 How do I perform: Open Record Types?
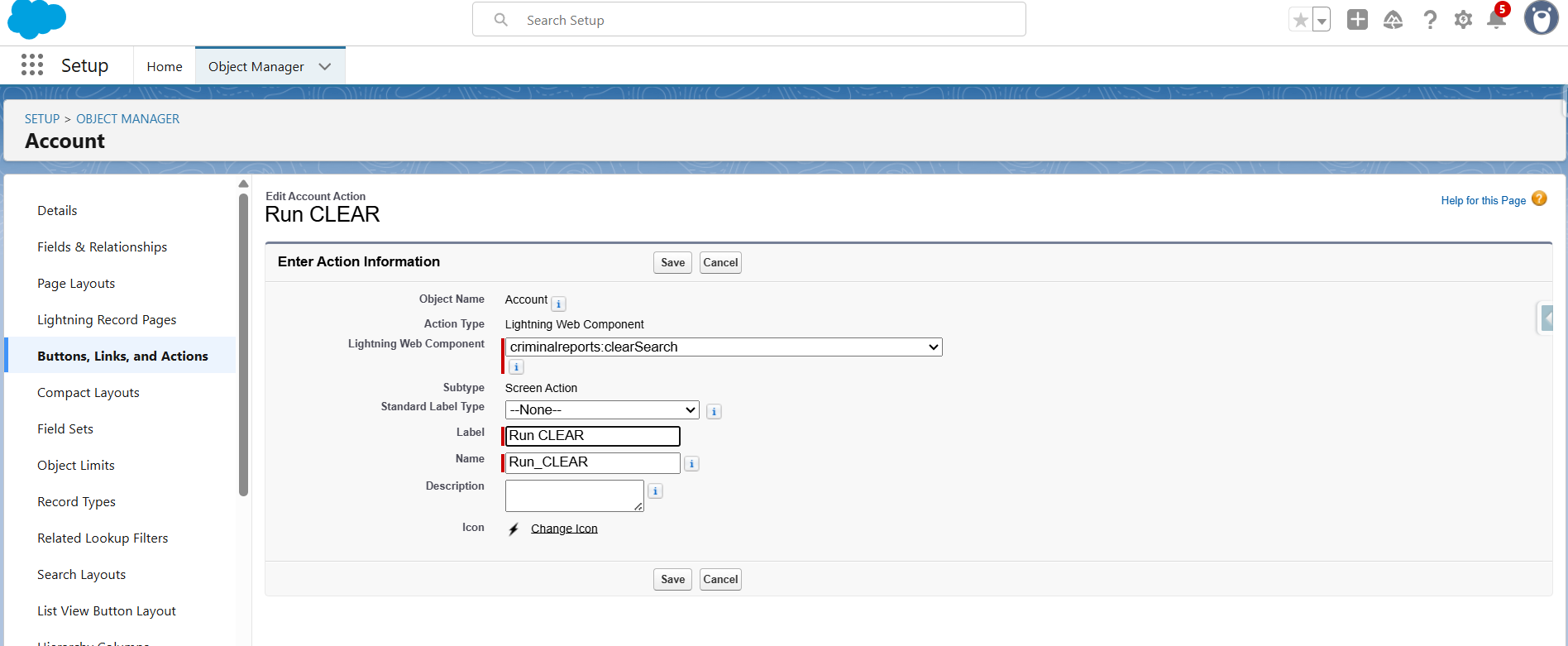pyautogui.click(x=76, y=502)
